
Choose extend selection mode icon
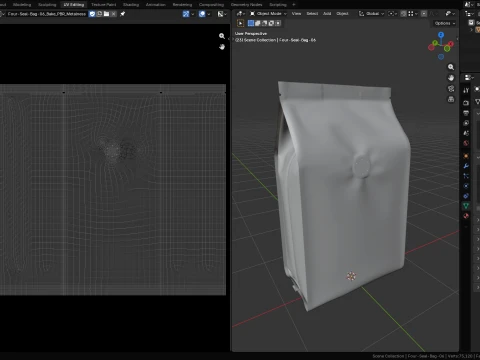click(258, 23)
